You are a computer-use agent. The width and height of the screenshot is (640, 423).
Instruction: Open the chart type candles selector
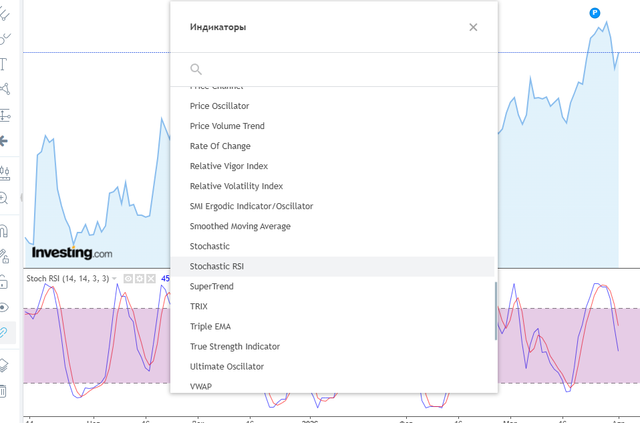4,173
